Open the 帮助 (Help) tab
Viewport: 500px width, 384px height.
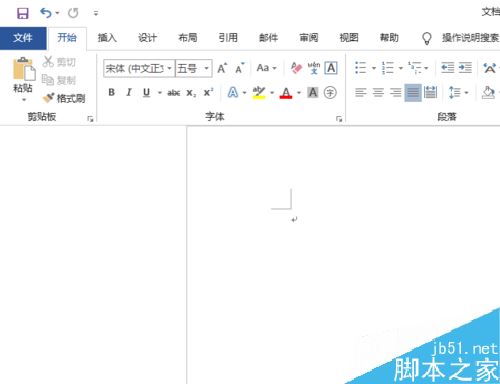[389, 38]
